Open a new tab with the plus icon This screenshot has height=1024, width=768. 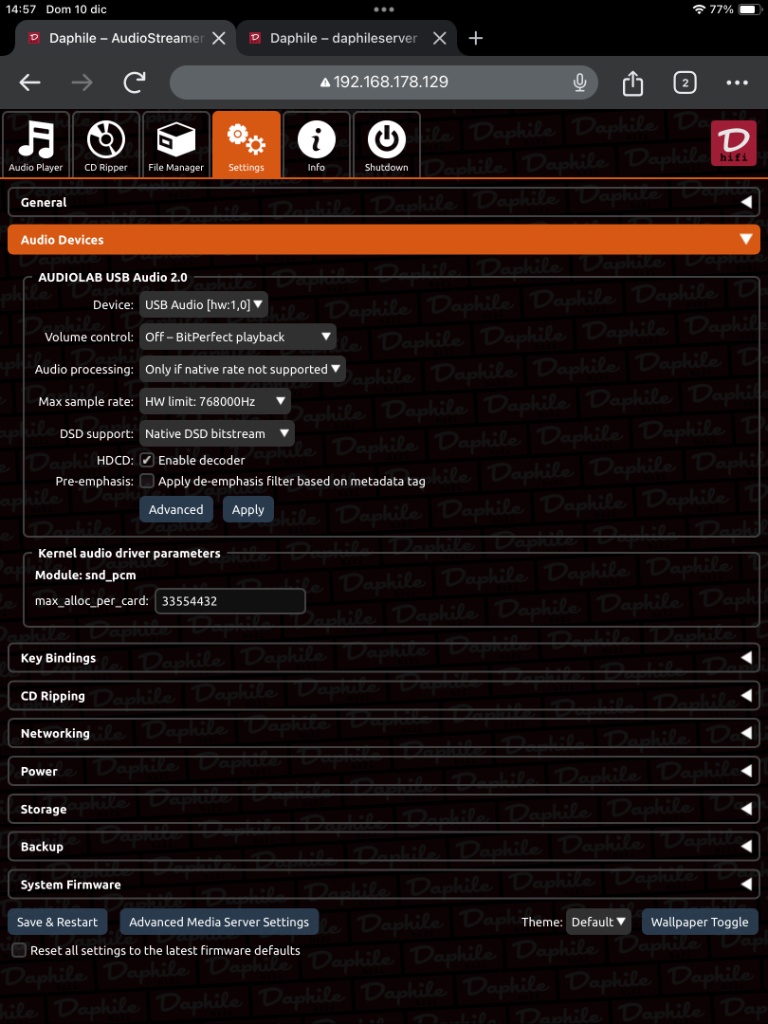click(475, 39)
